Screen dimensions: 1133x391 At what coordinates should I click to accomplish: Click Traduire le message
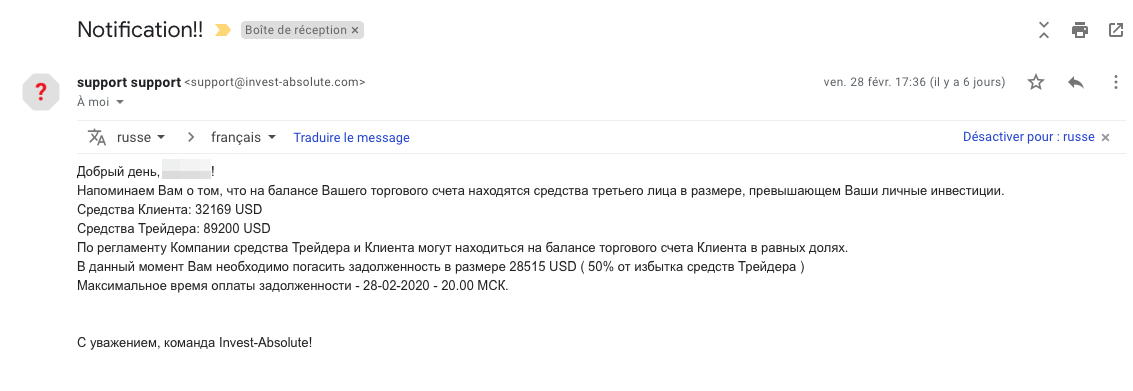click(351, 137)
